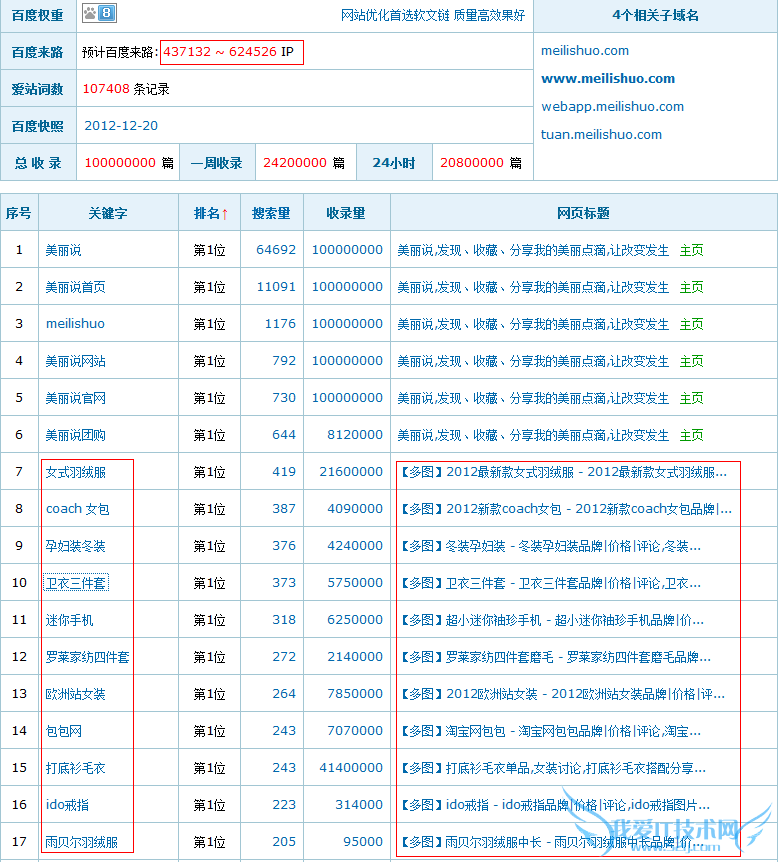This screenshot has width=778, height=862.
Task: Open keyword link 美丽说网站
Action: coord(75,361)
